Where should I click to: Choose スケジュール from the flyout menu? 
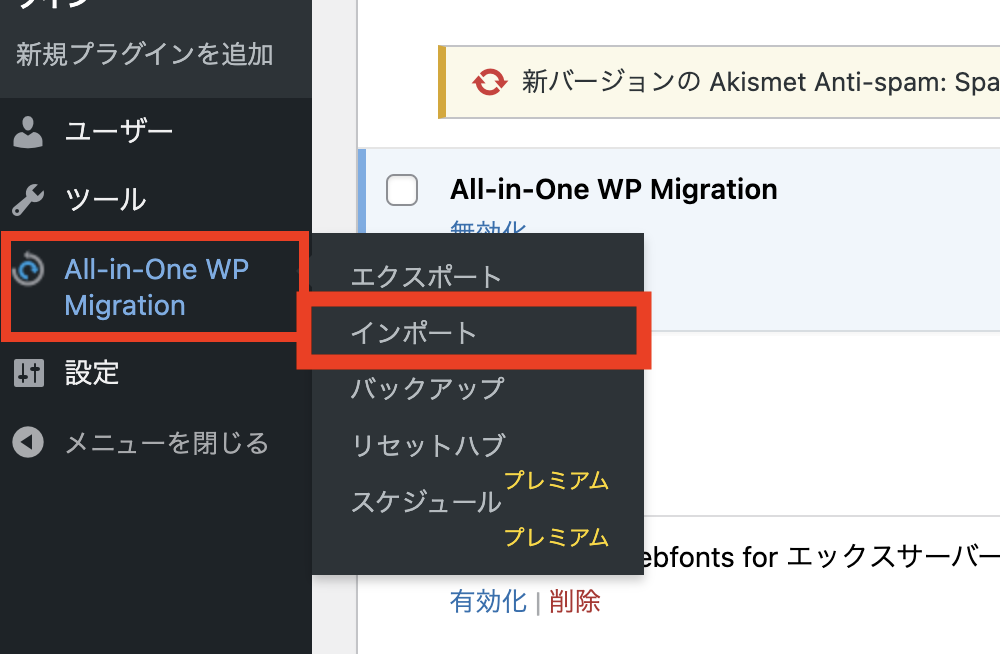[427, 502]
